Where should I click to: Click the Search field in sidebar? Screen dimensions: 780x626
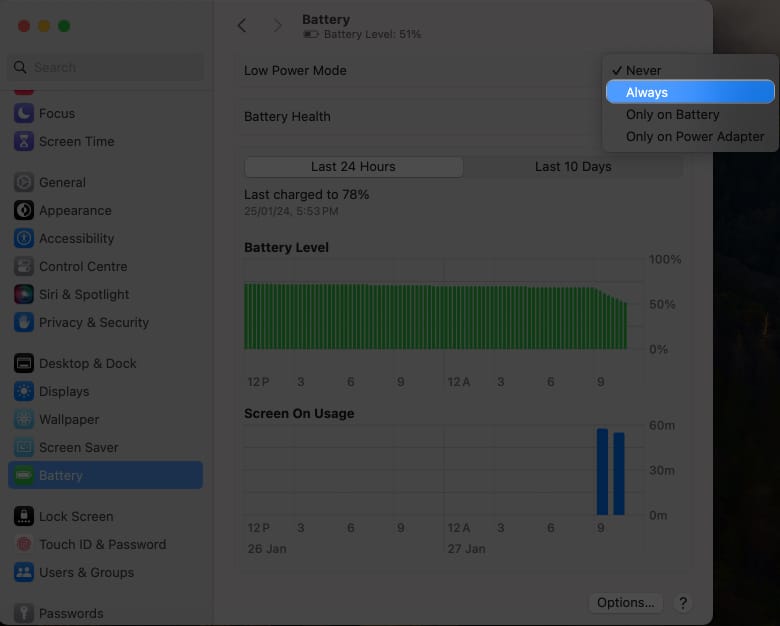(106, 67)
